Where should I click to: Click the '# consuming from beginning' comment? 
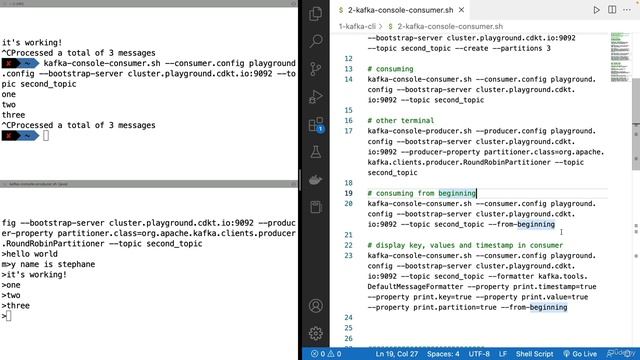[422, 193]
